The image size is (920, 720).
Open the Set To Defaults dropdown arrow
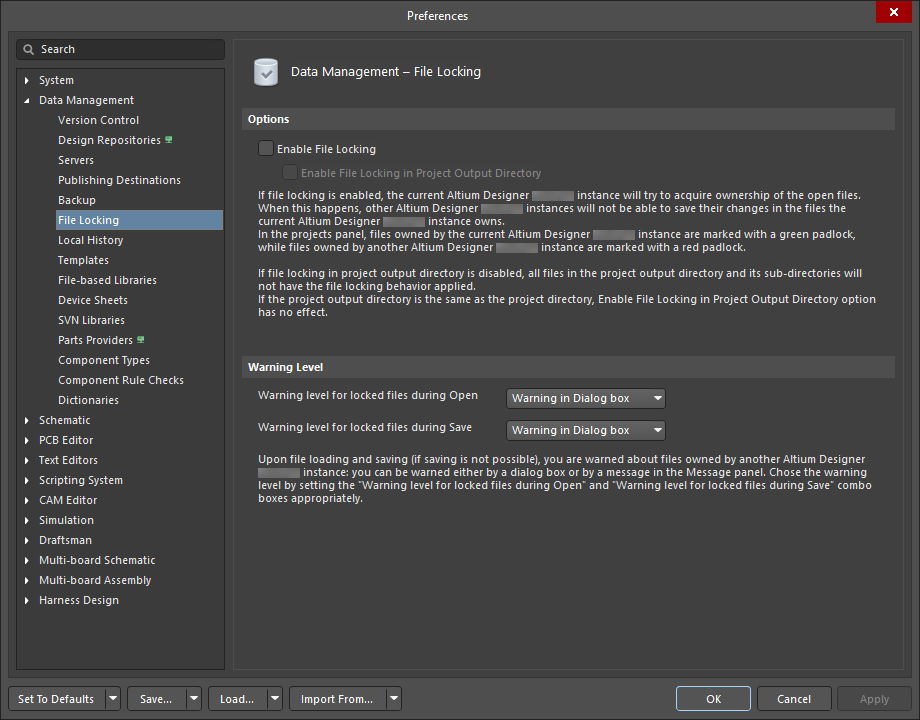pyautogui.click(x=112, y=699)
